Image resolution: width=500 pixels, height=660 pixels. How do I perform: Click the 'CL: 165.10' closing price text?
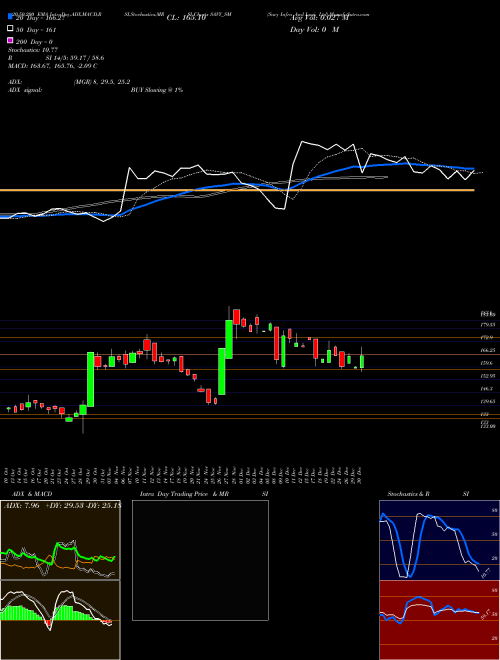pos(186,18)
